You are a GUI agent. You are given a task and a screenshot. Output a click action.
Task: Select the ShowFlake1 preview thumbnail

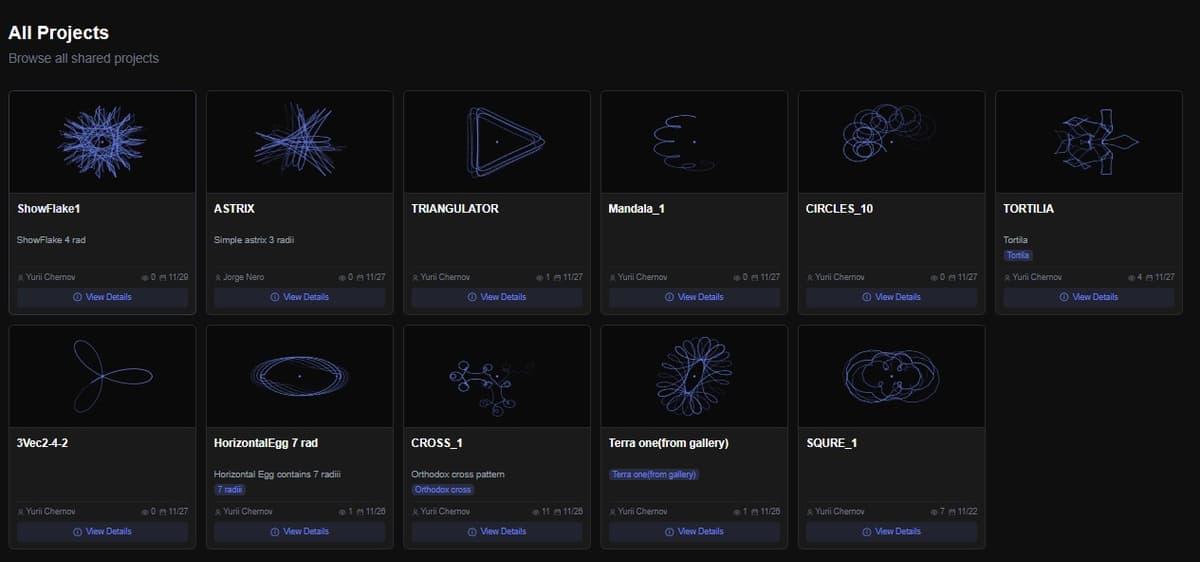pos(102,142)
